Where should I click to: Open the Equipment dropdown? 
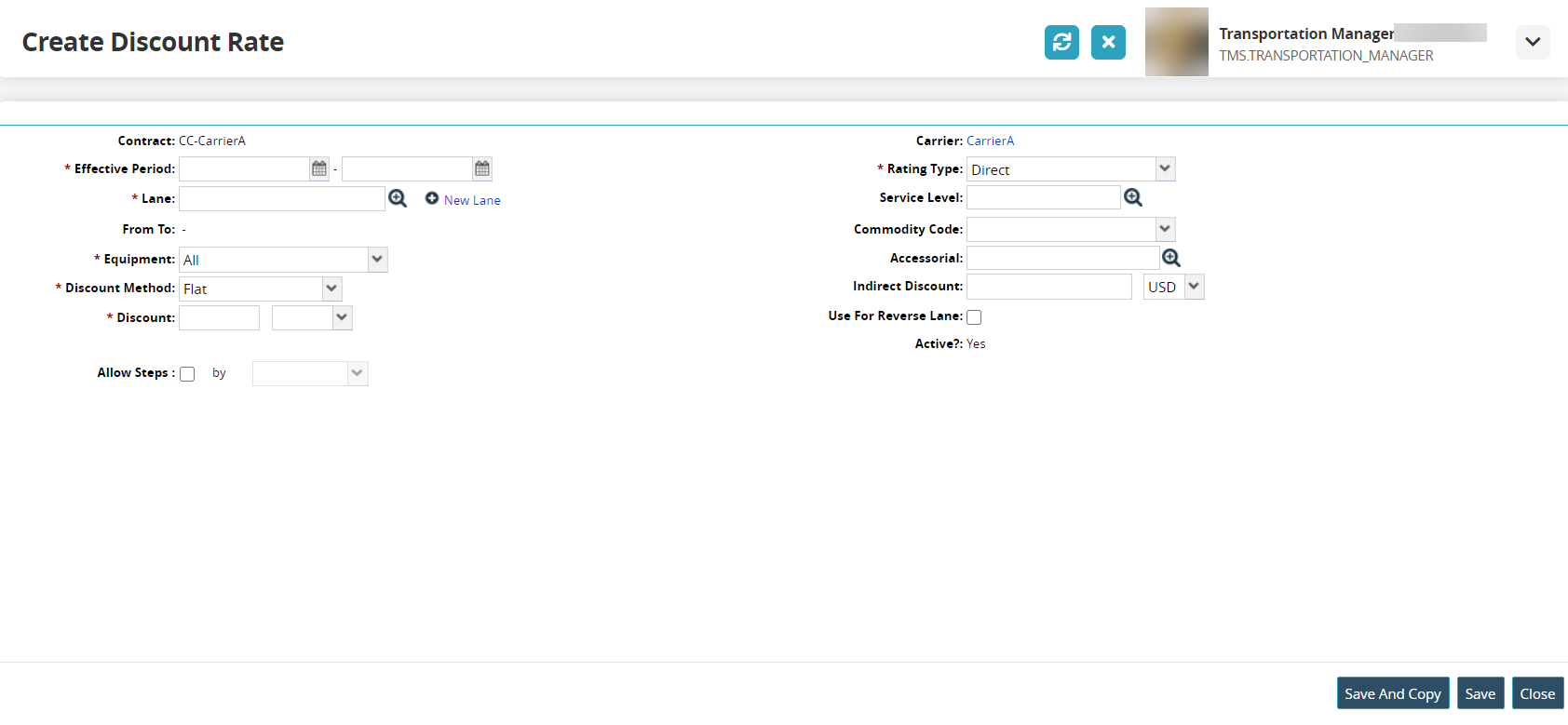tap(283, 260)
